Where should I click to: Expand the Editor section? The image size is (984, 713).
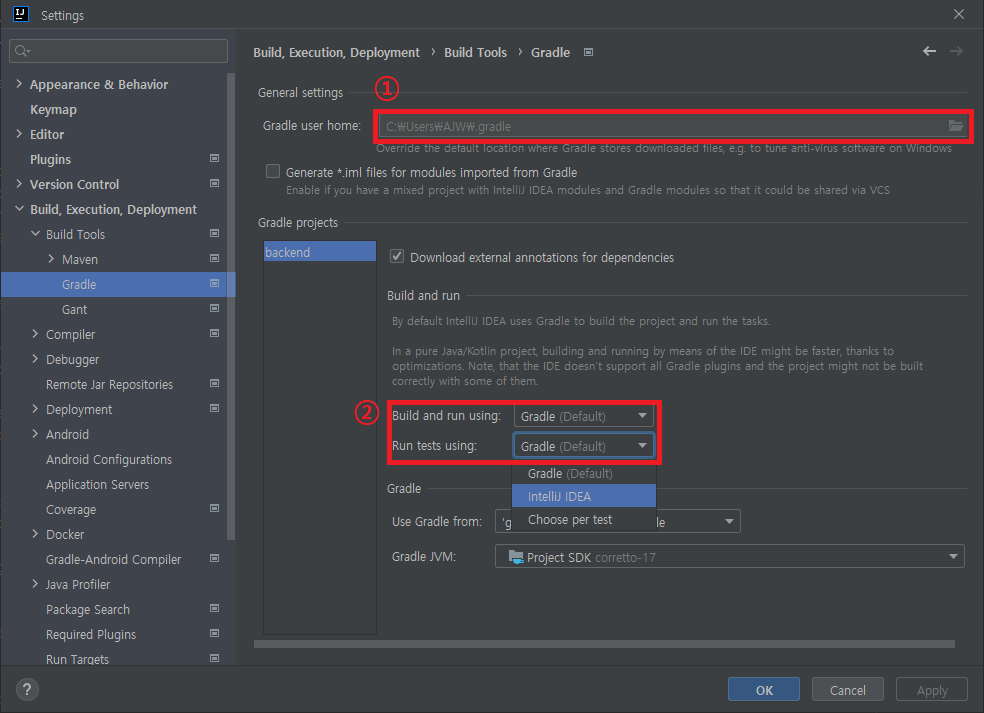[19, 134]
